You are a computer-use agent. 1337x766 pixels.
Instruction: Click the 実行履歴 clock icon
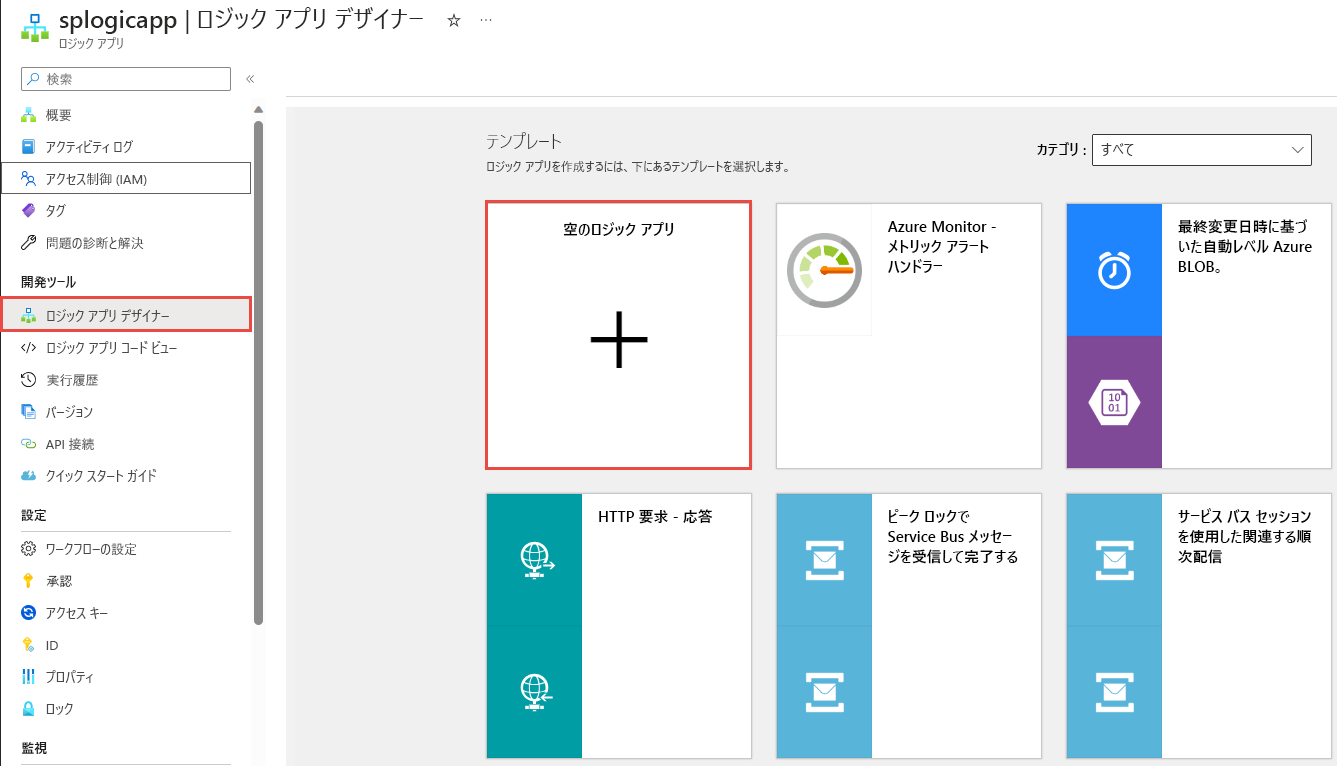point(29,380)
